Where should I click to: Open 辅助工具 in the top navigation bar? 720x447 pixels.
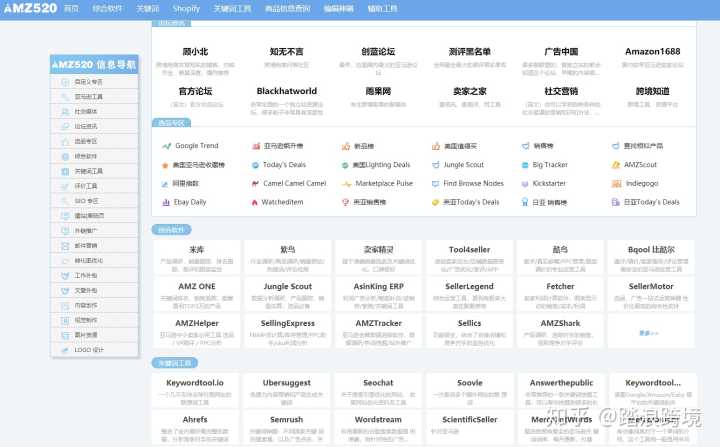tap(382, 9)
